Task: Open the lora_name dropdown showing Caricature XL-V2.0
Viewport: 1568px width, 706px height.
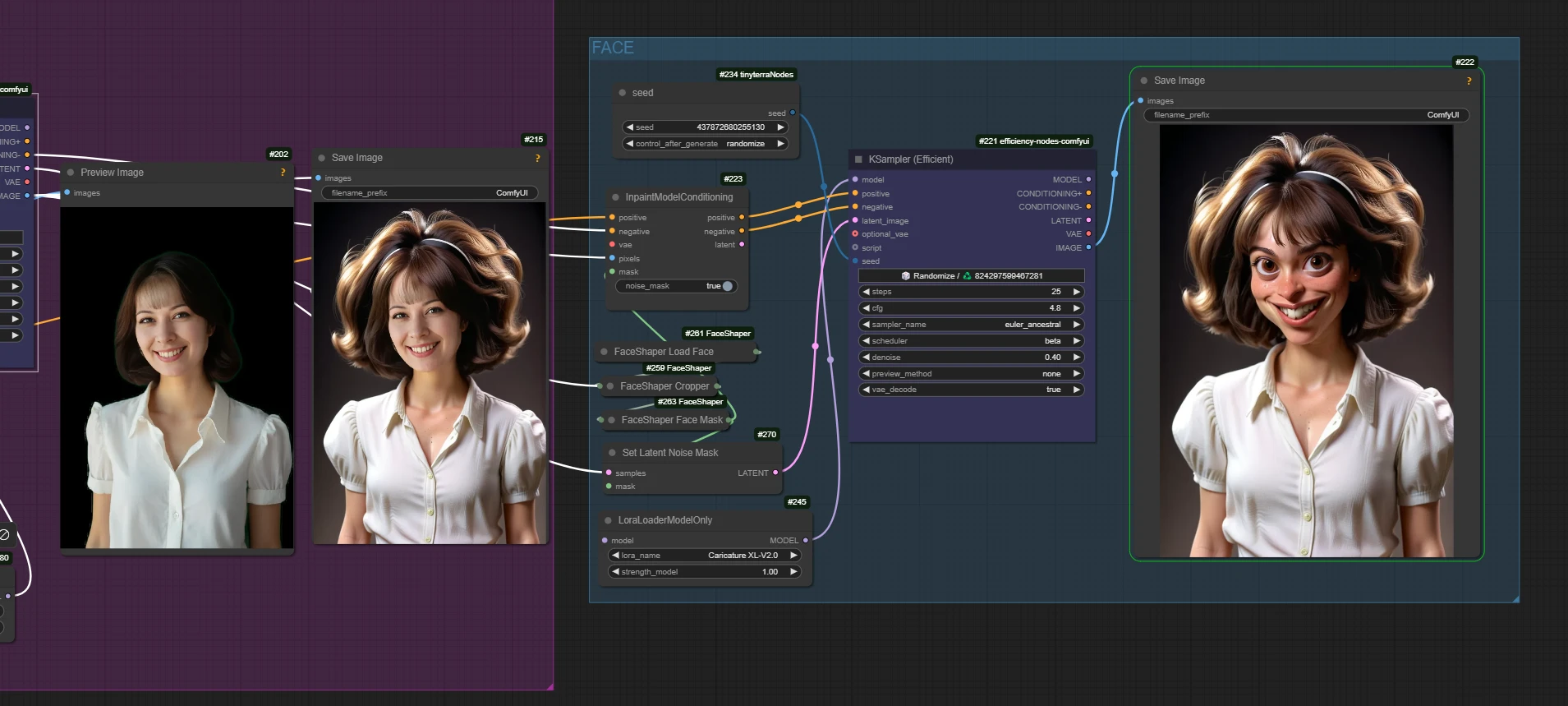Action: (705, 556)
